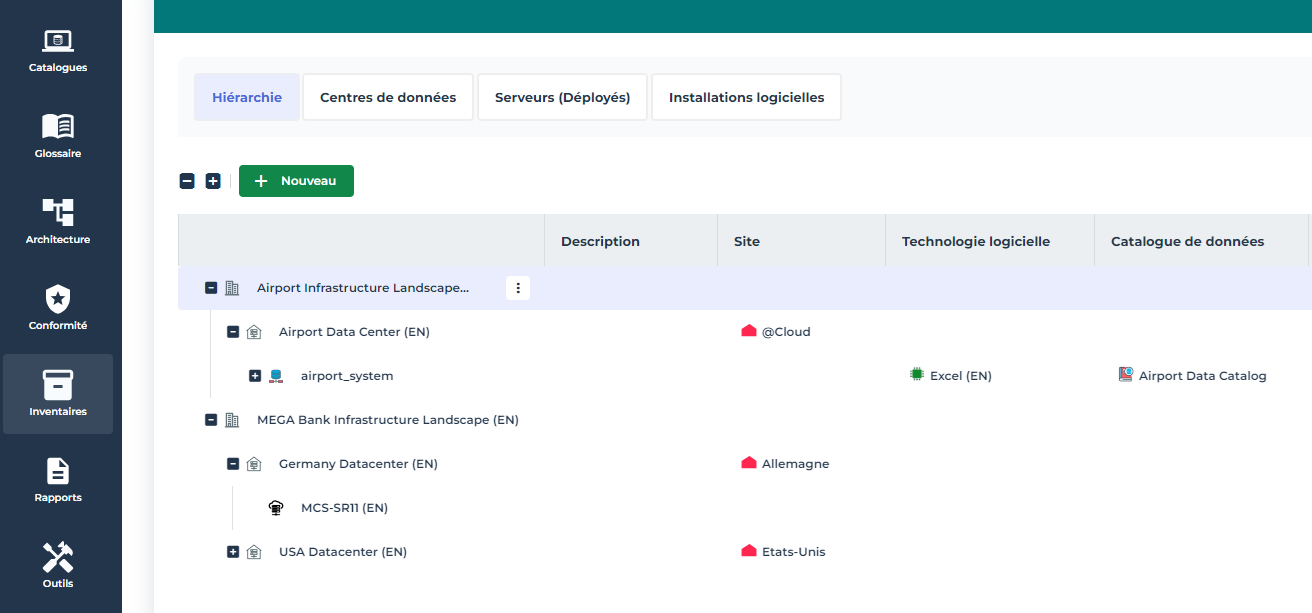Open the Outils tools icon
The width and height of the screenshot is (1312, 613).
coord(58,557)
